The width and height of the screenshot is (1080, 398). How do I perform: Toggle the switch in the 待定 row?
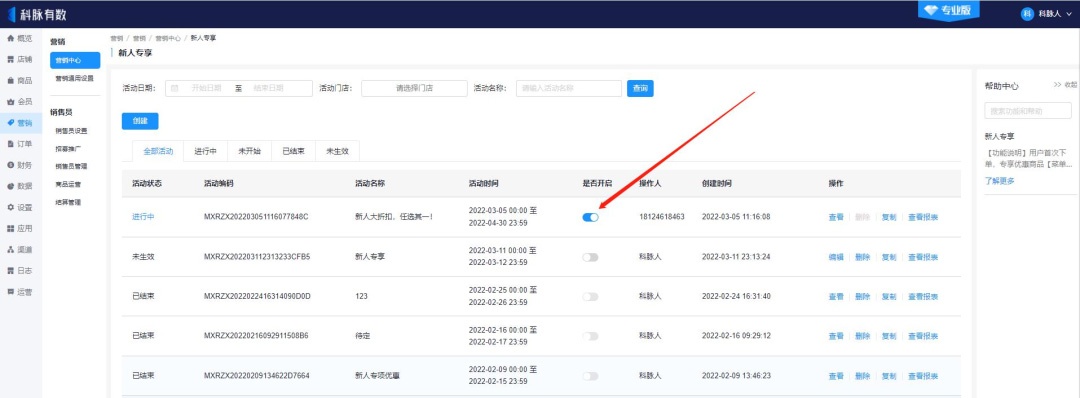click(x=590, y=336)
